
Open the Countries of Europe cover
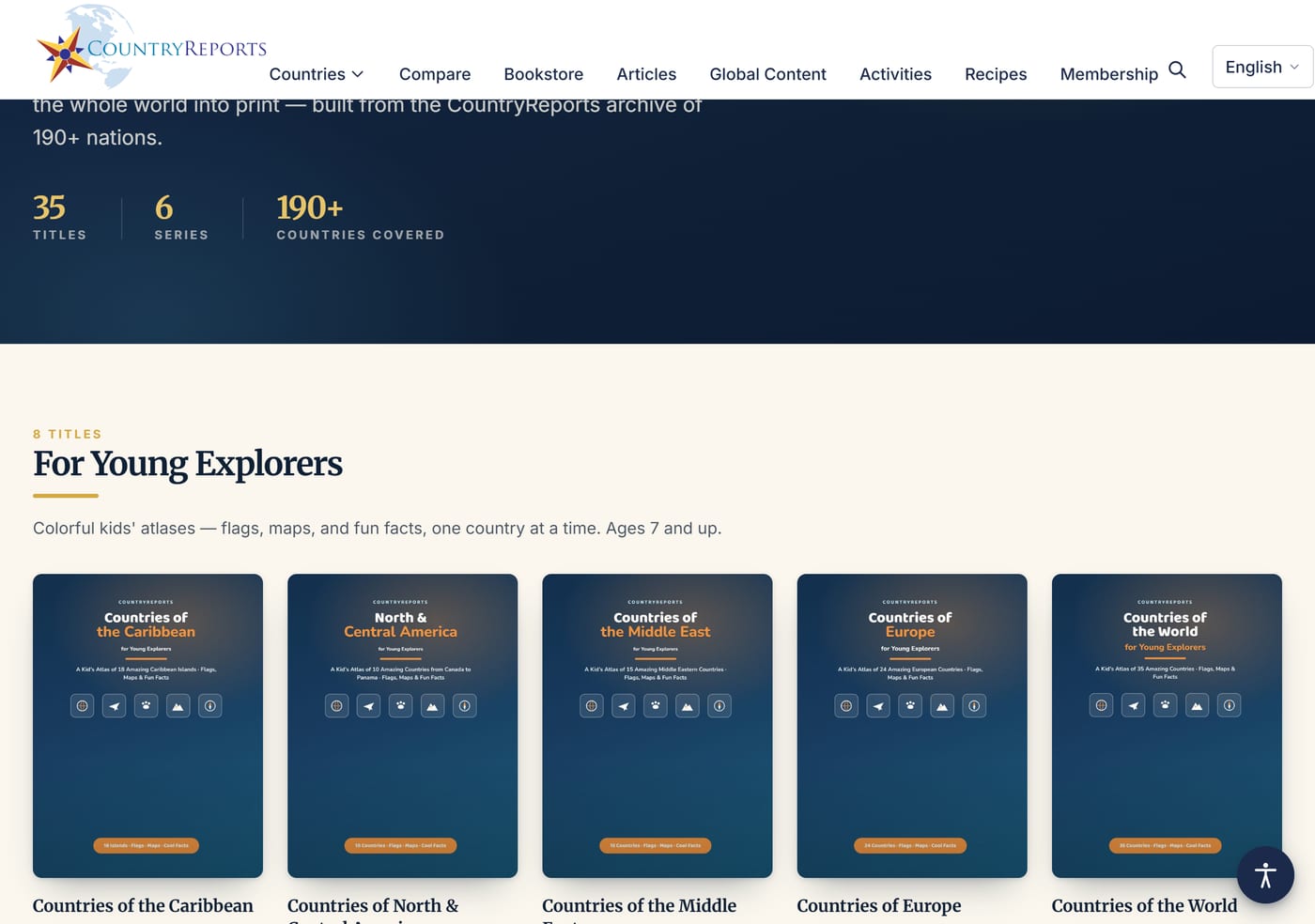[x=912, y=726]
